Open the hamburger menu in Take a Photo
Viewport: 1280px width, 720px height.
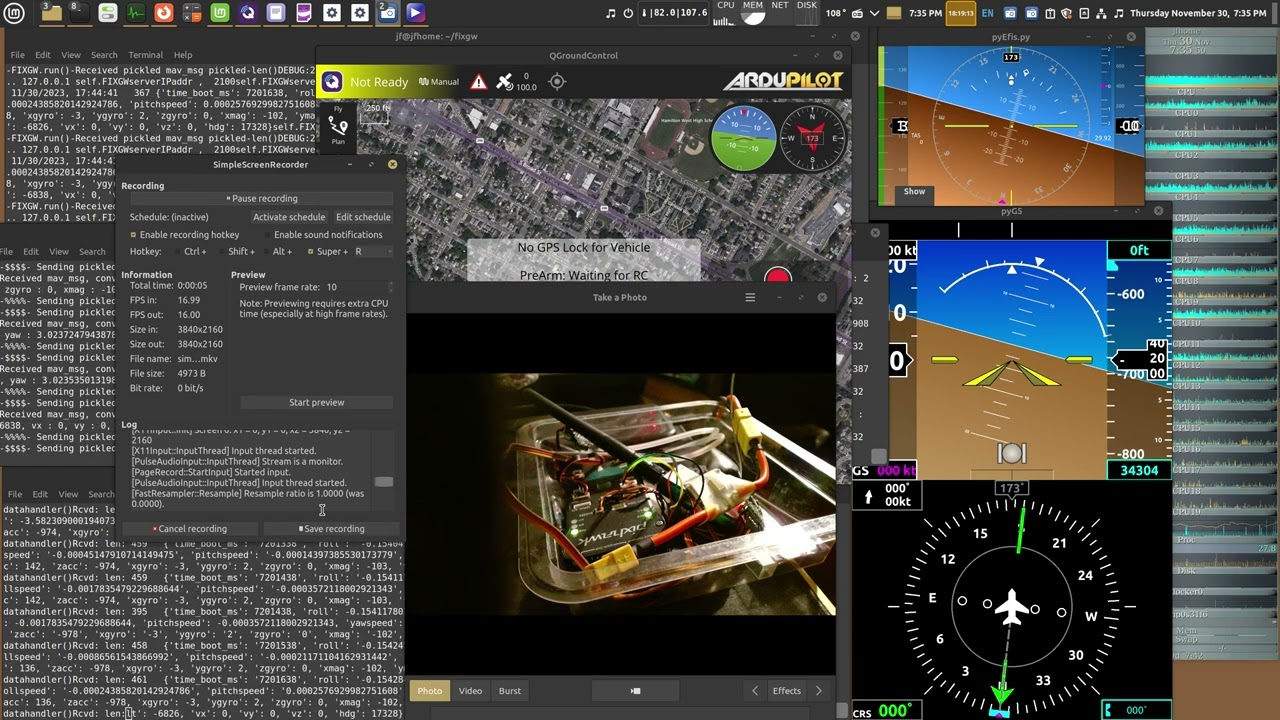[750, 297]
